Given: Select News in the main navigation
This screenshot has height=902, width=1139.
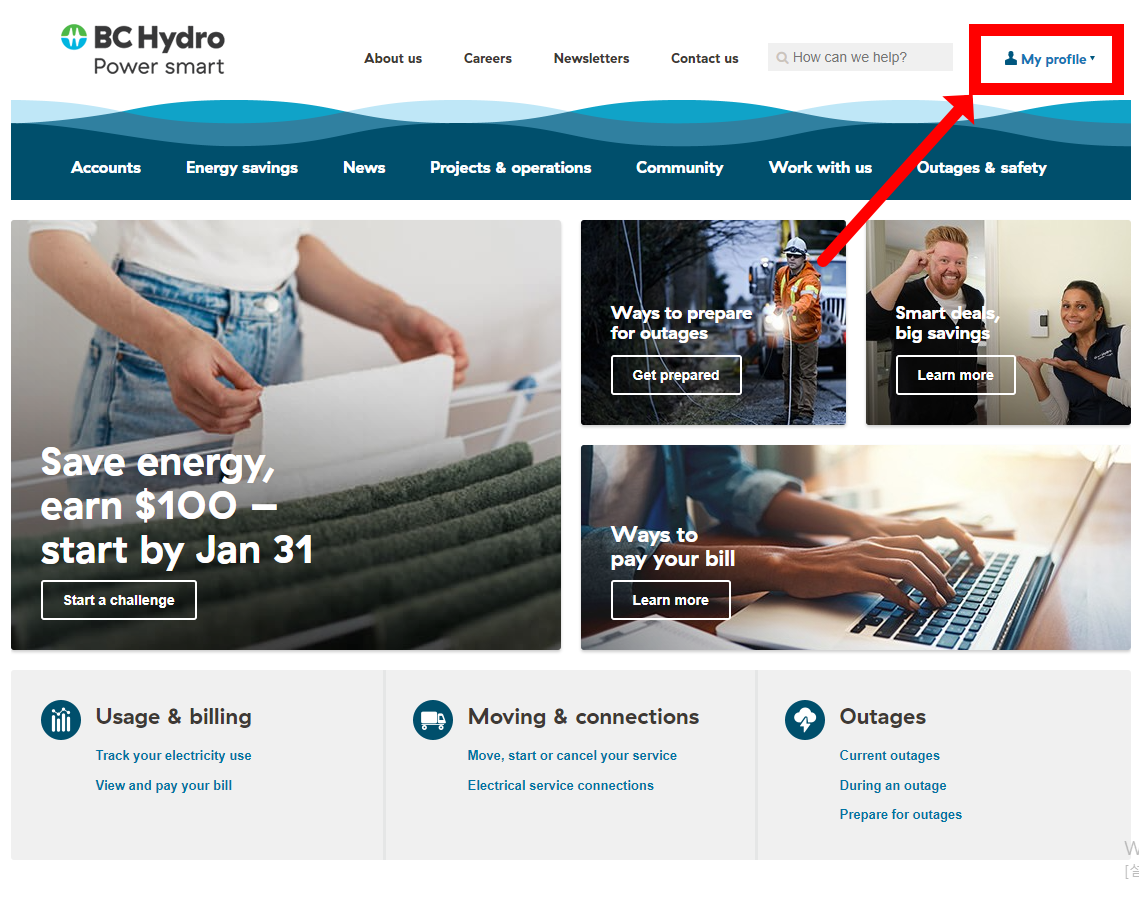Looking at the screenshot, I should coord(364,168).
